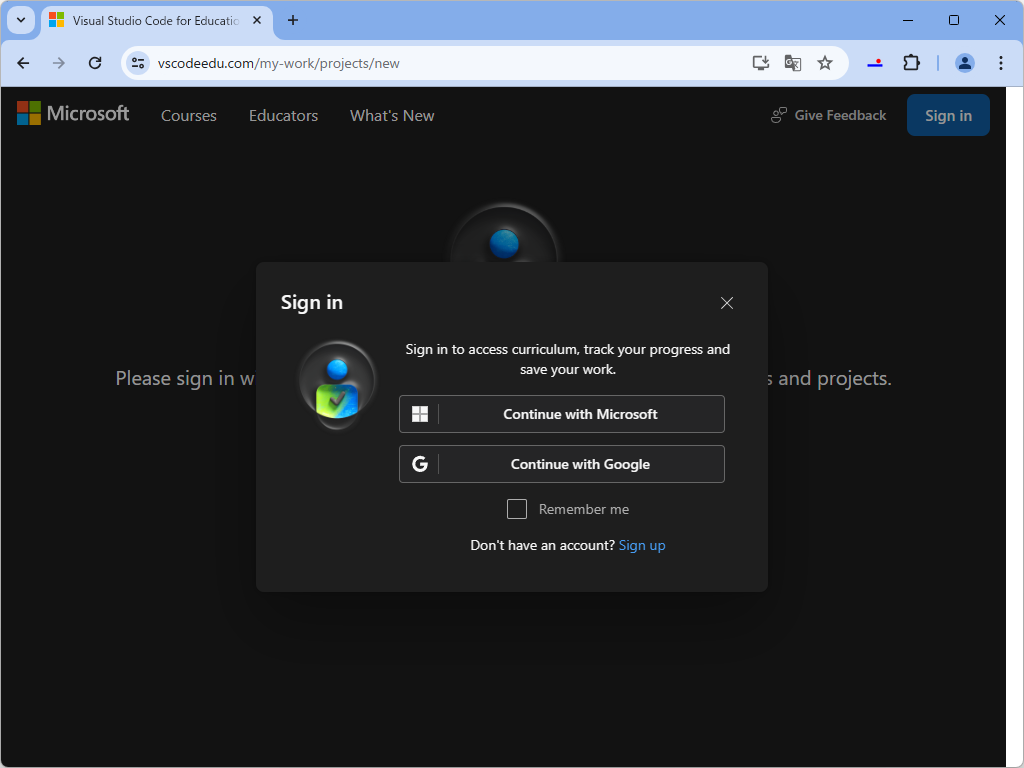
Task: Open the Courses menu item
Action: pyautogui.click(x=188, y=115)
